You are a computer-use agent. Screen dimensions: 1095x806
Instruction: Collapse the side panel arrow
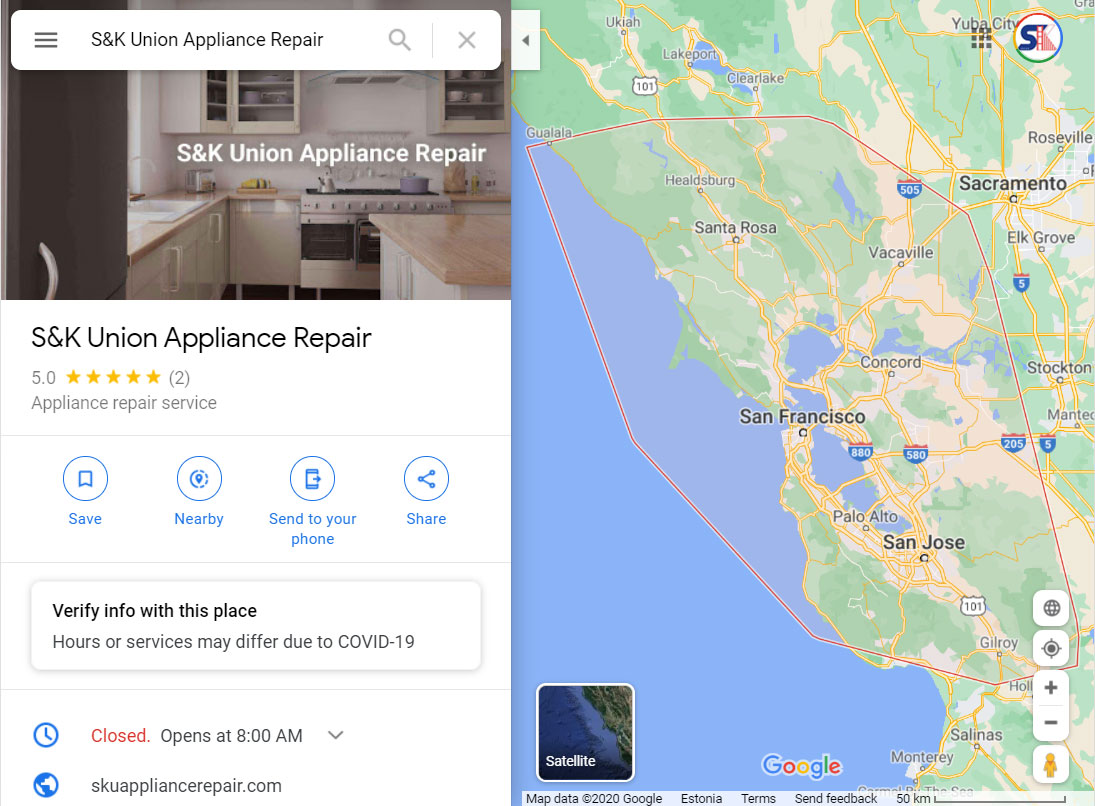pyautogui.click(x=526, y=41)
